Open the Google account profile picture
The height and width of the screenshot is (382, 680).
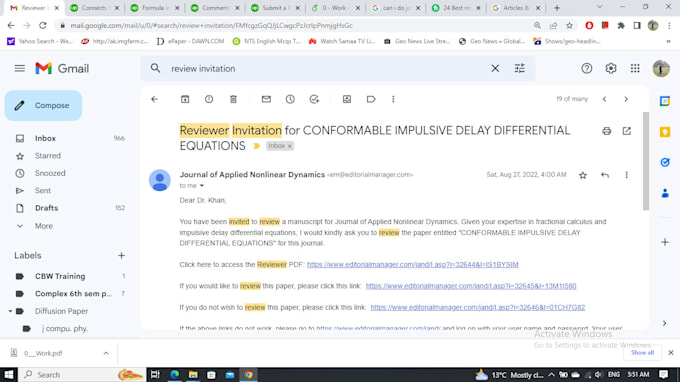(x=661, y=69)
